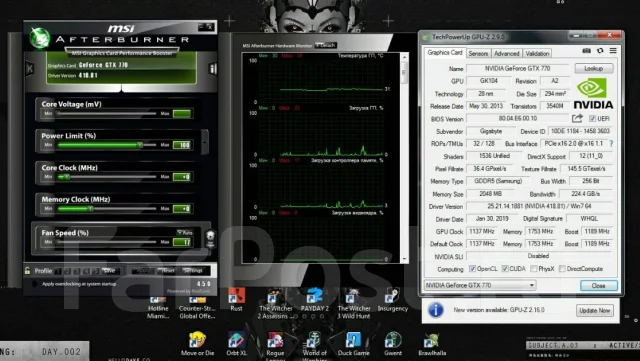Viewport: 640px width, 361px height.
Task: Open Afterburner Settings button
Action: tap(193, 271)
